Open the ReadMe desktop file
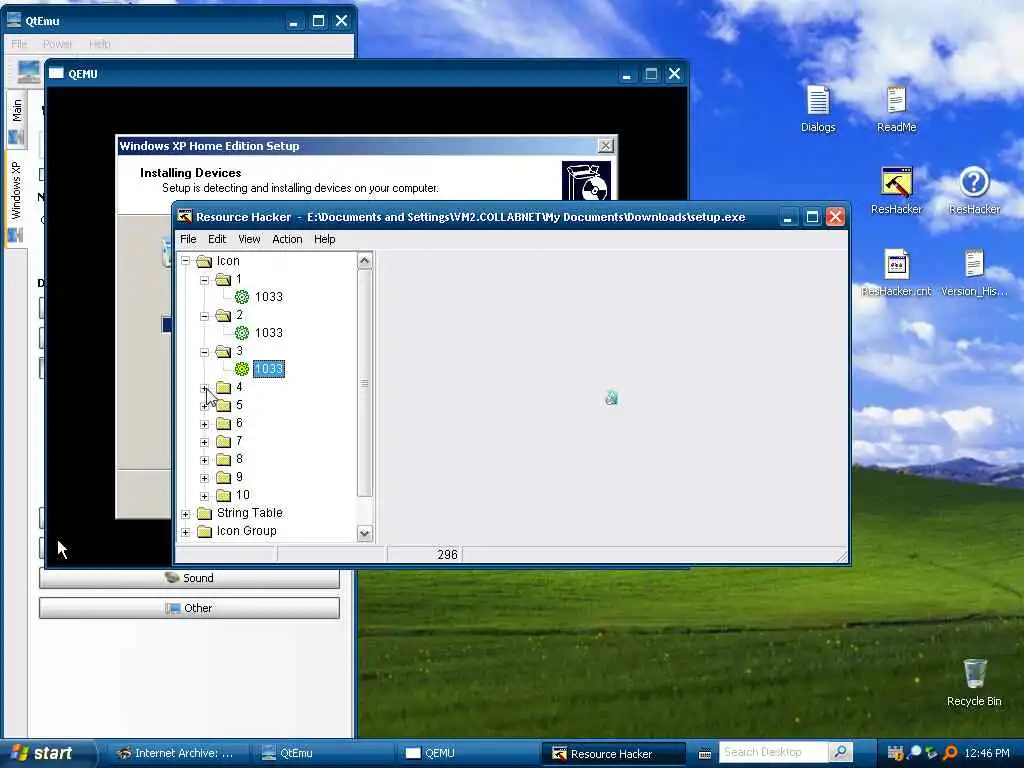Viewport: 1024px width, 768px height. [x=896, y=108]
